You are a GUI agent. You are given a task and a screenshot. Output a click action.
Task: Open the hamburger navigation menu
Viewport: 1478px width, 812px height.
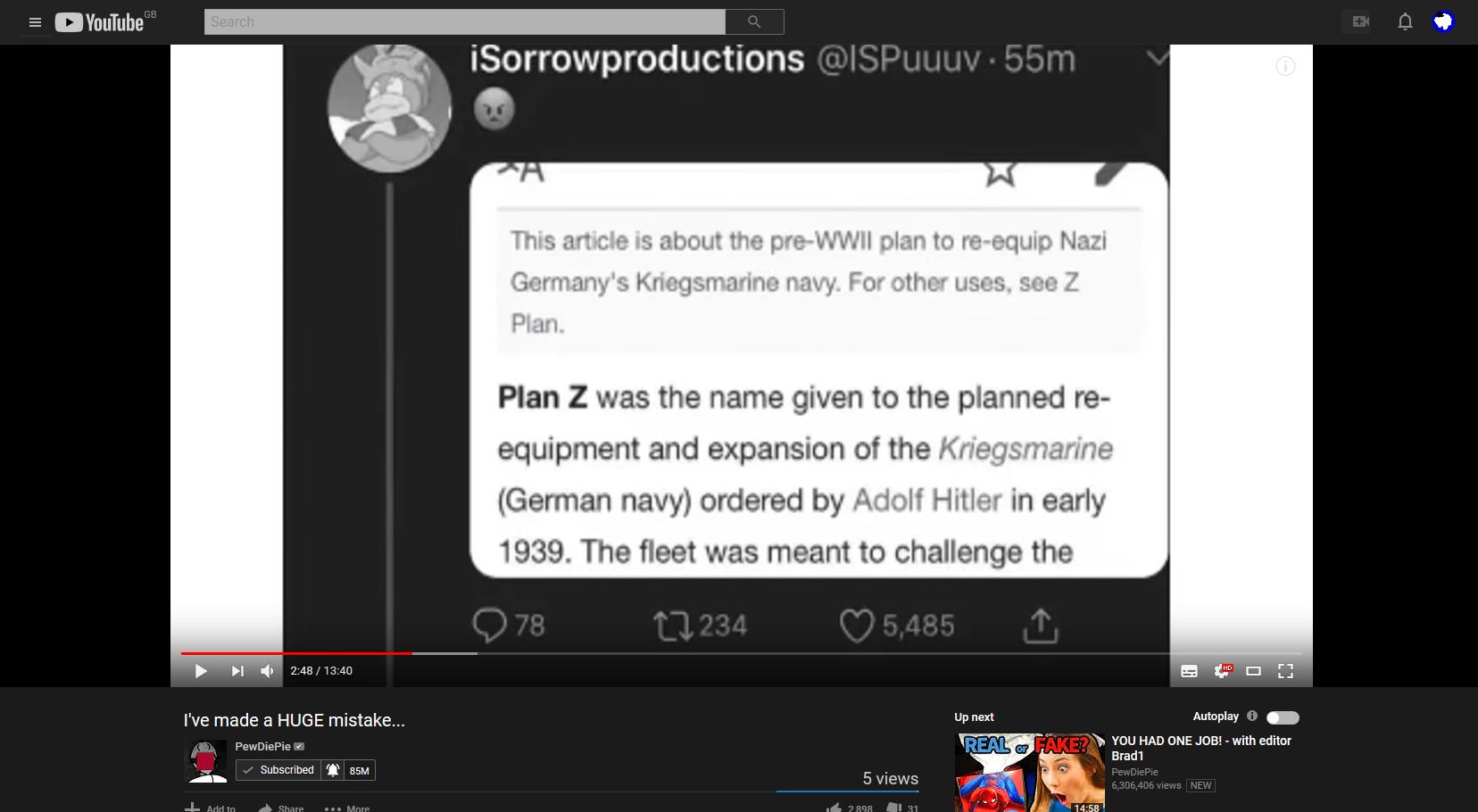coord(35,21)
